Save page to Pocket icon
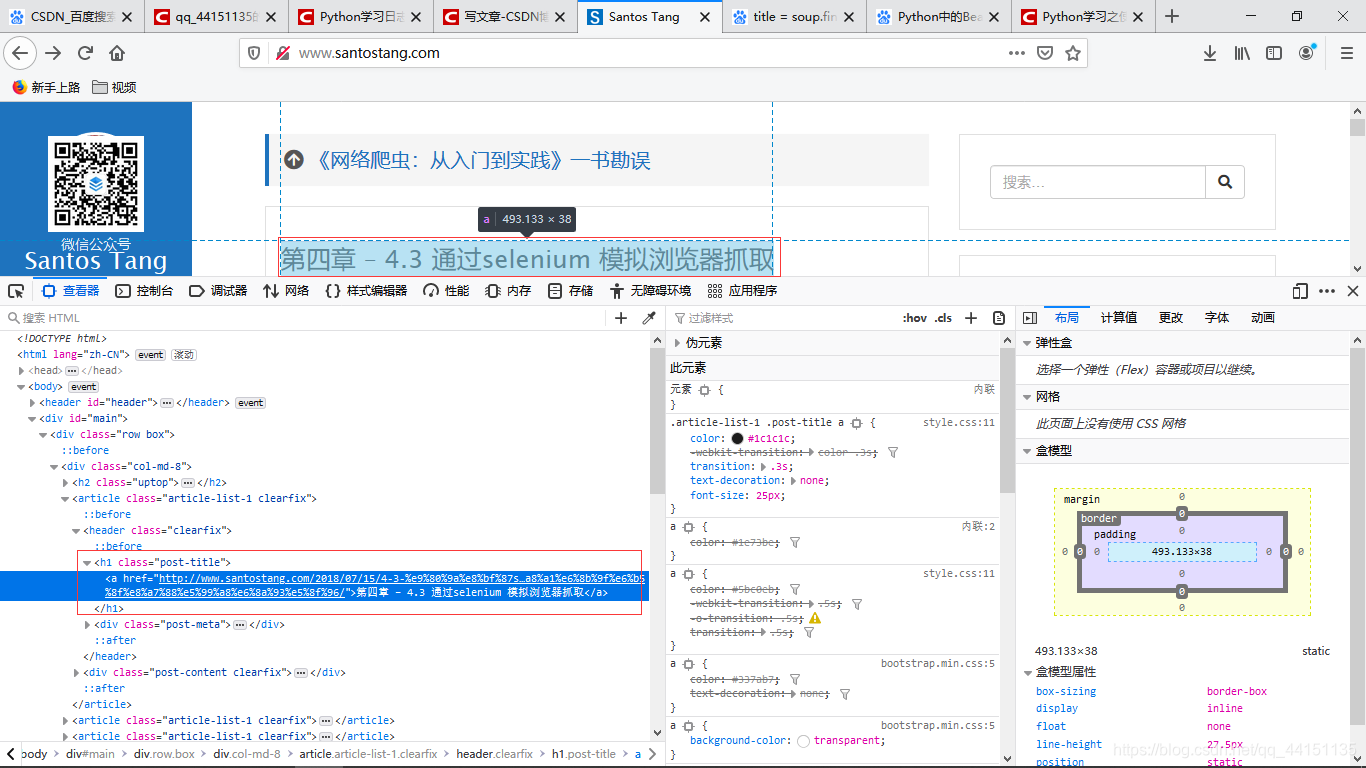Screen dimensions: 1366x768 click(1044, 53)
